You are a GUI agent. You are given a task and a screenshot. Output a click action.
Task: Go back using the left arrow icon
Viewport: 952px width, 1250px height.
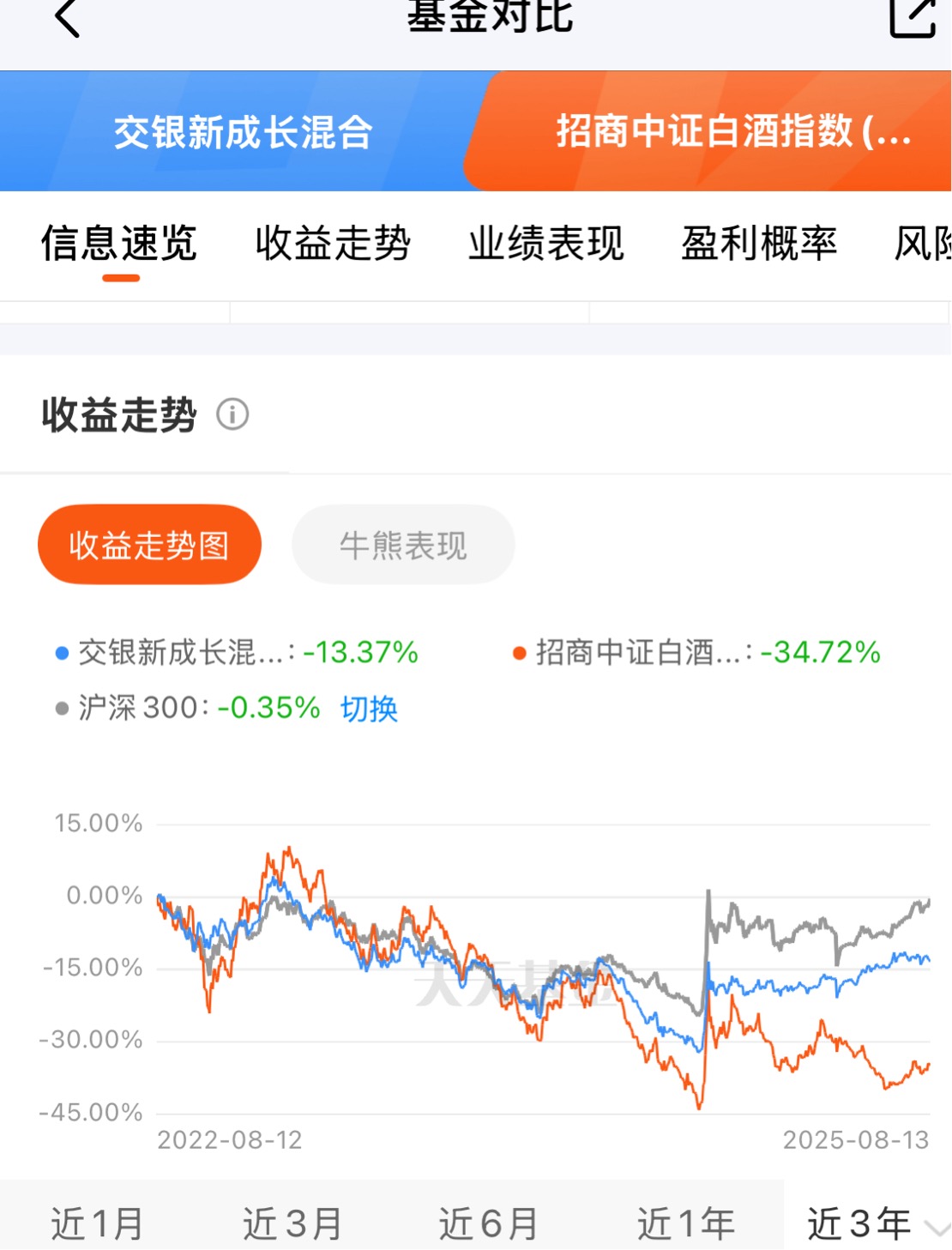pos(67,17)
